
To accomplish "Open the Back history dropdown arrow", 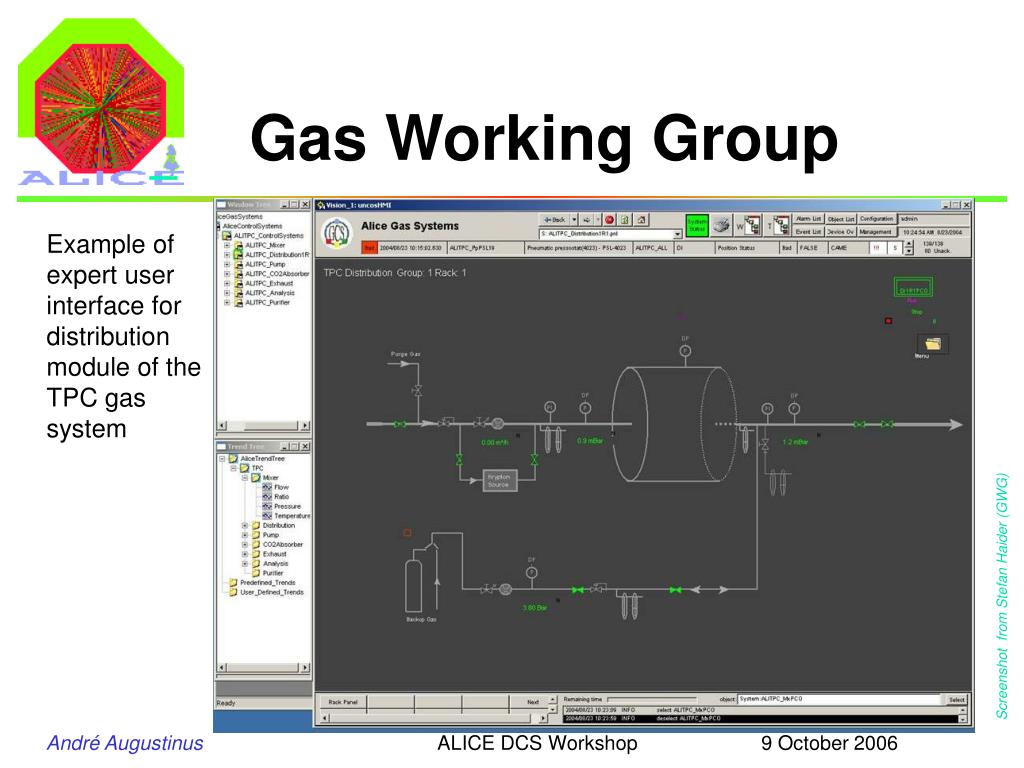I will tap(575, 220).
